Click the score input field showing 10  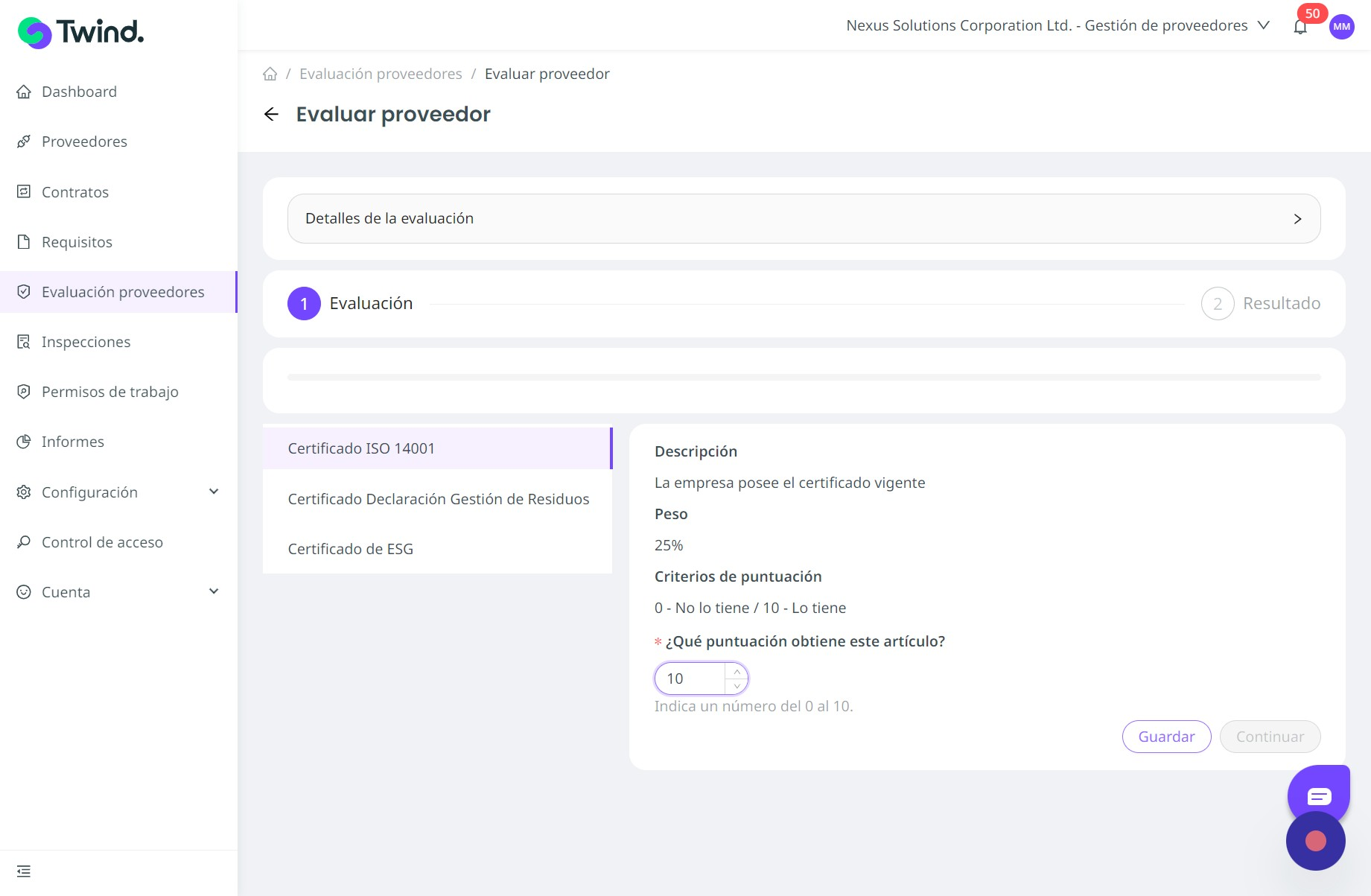coord(690,679)
